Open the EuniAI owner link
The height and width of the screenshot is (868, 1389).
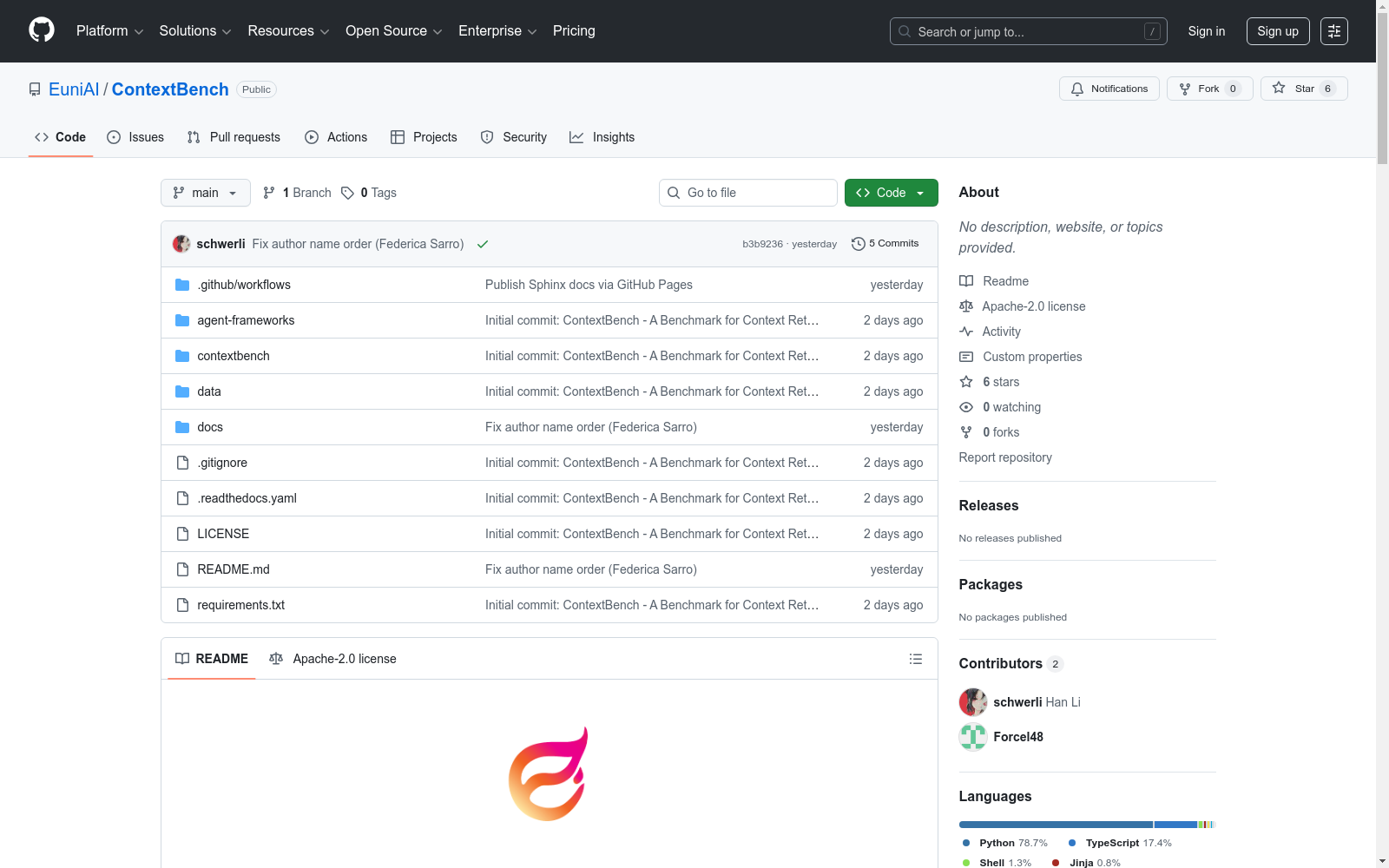pos(74,89)
